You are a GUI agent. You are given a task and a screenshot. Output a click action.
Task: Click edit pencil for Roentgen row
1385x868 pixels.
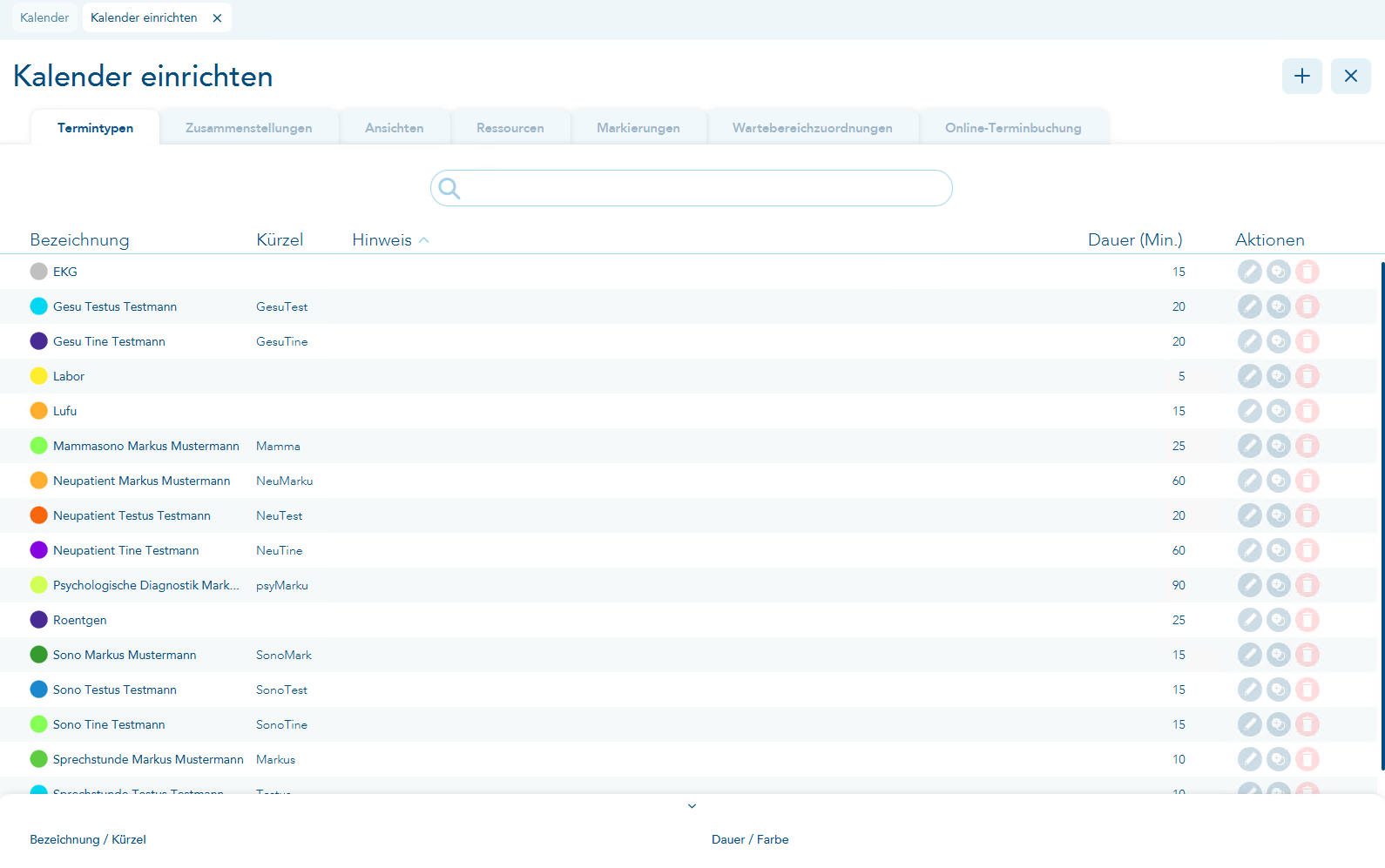pyautogui.click(x=1249, y=620)
